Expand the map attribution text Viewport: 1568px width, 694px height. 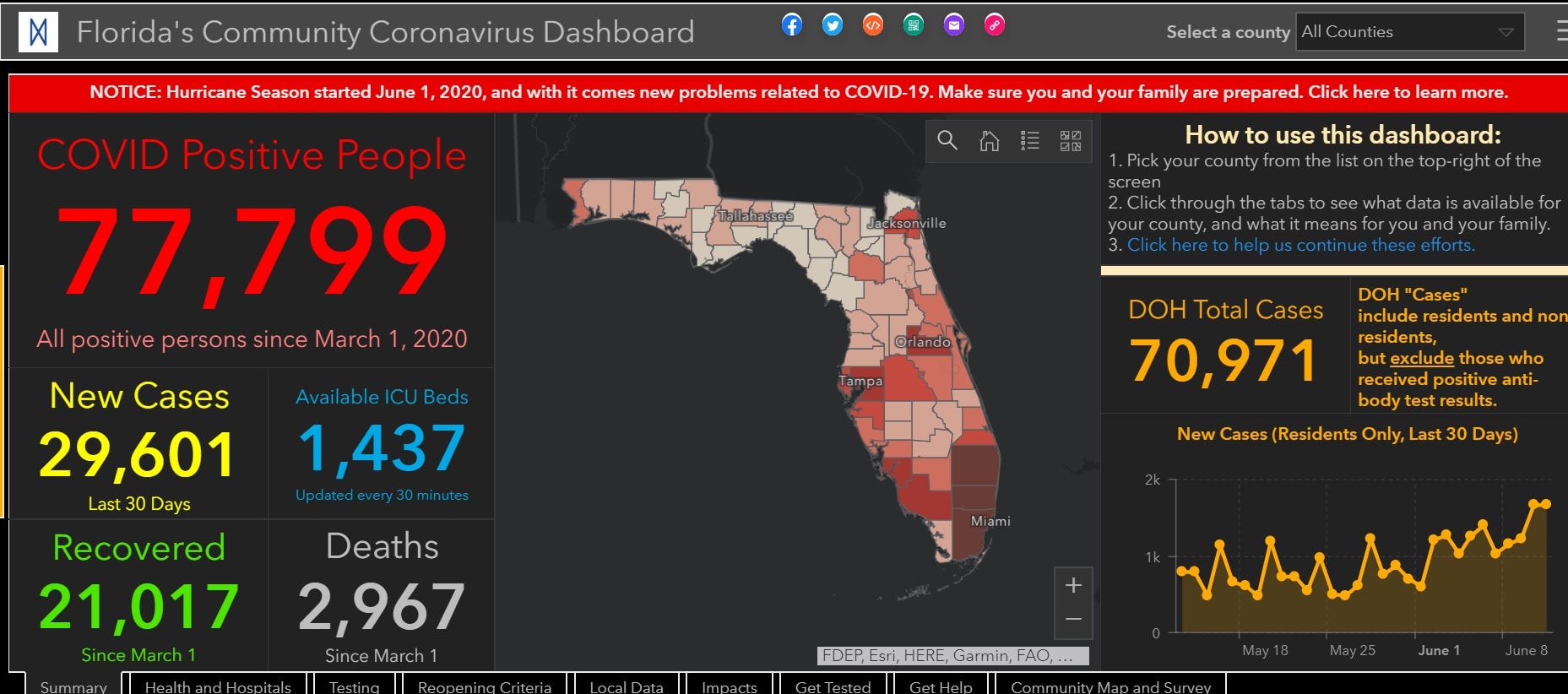point(953,656)
